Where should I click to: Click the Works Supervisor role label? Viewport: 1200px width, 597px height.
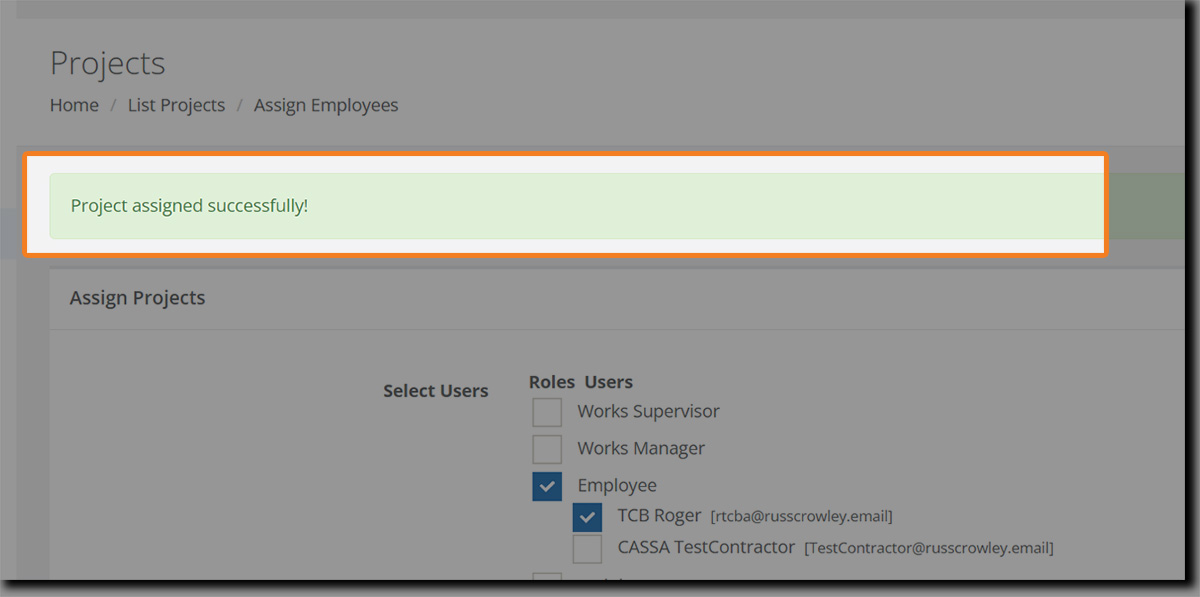(648, 411)
